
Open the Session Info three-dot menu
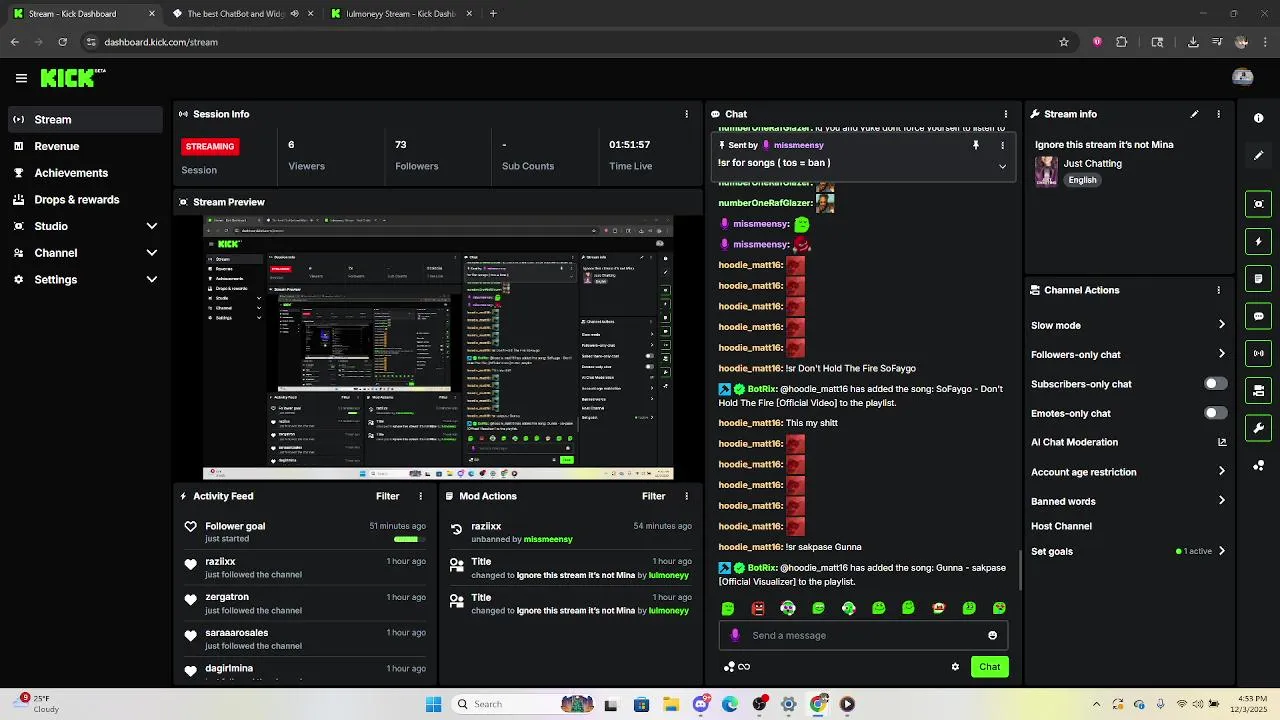pyautogui.click(x=686, y=114)
